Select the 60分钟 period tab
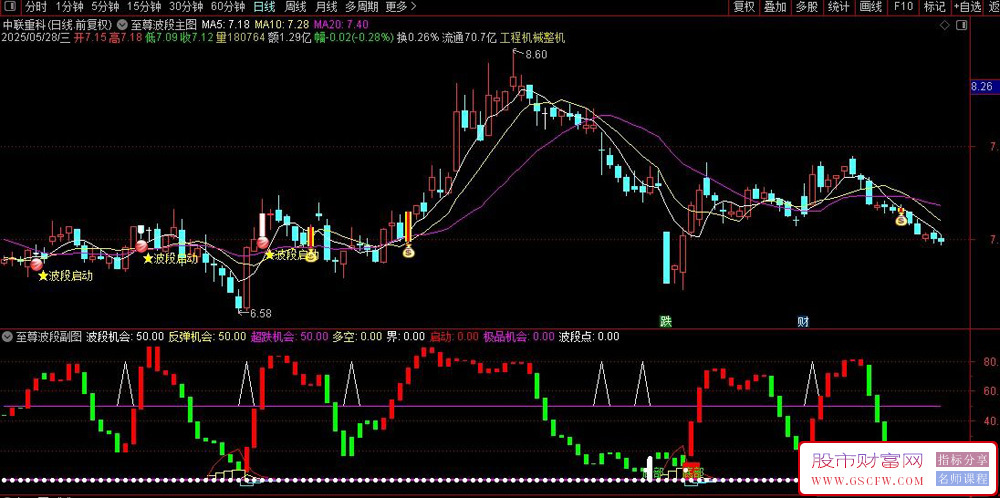The image size is (1000, 498). (x=228, y=7)
